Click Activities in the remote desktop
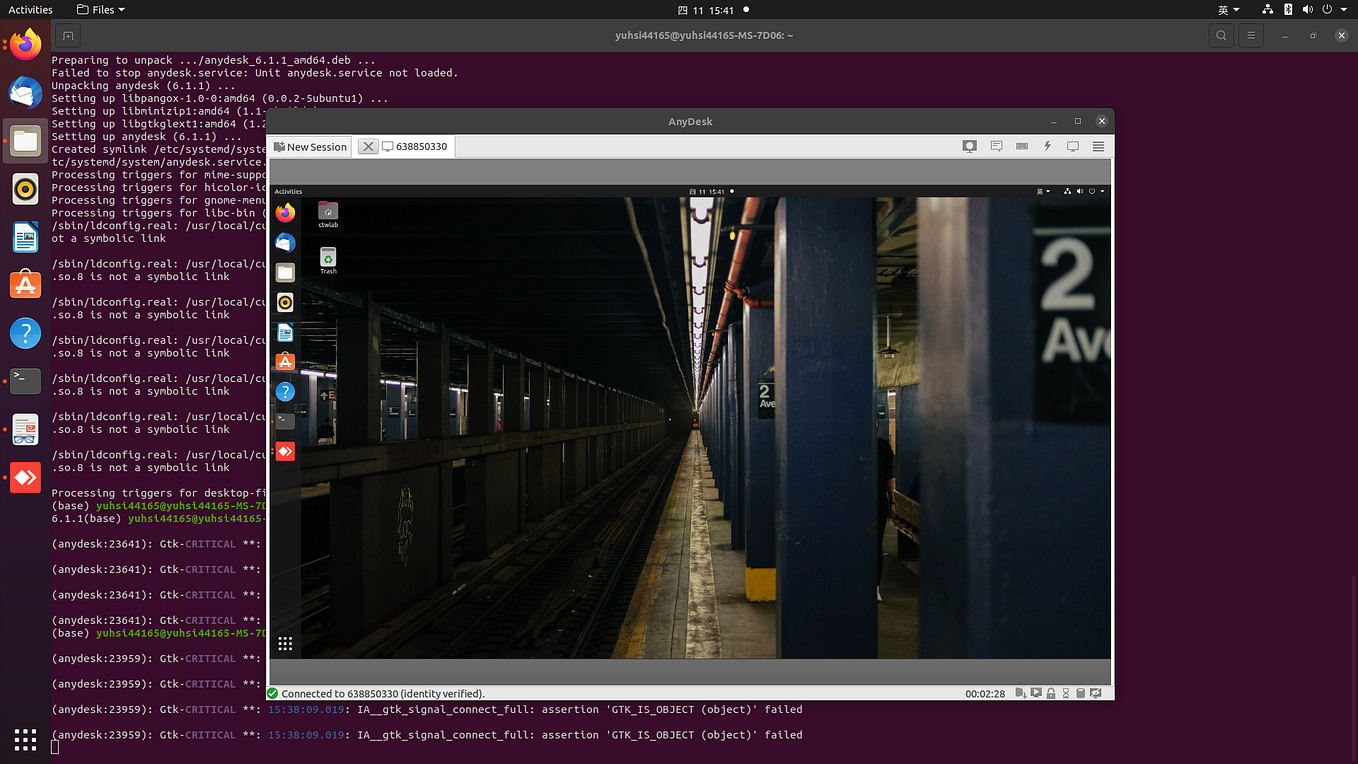Screen dimensions: 1358x764 [288, 191]
